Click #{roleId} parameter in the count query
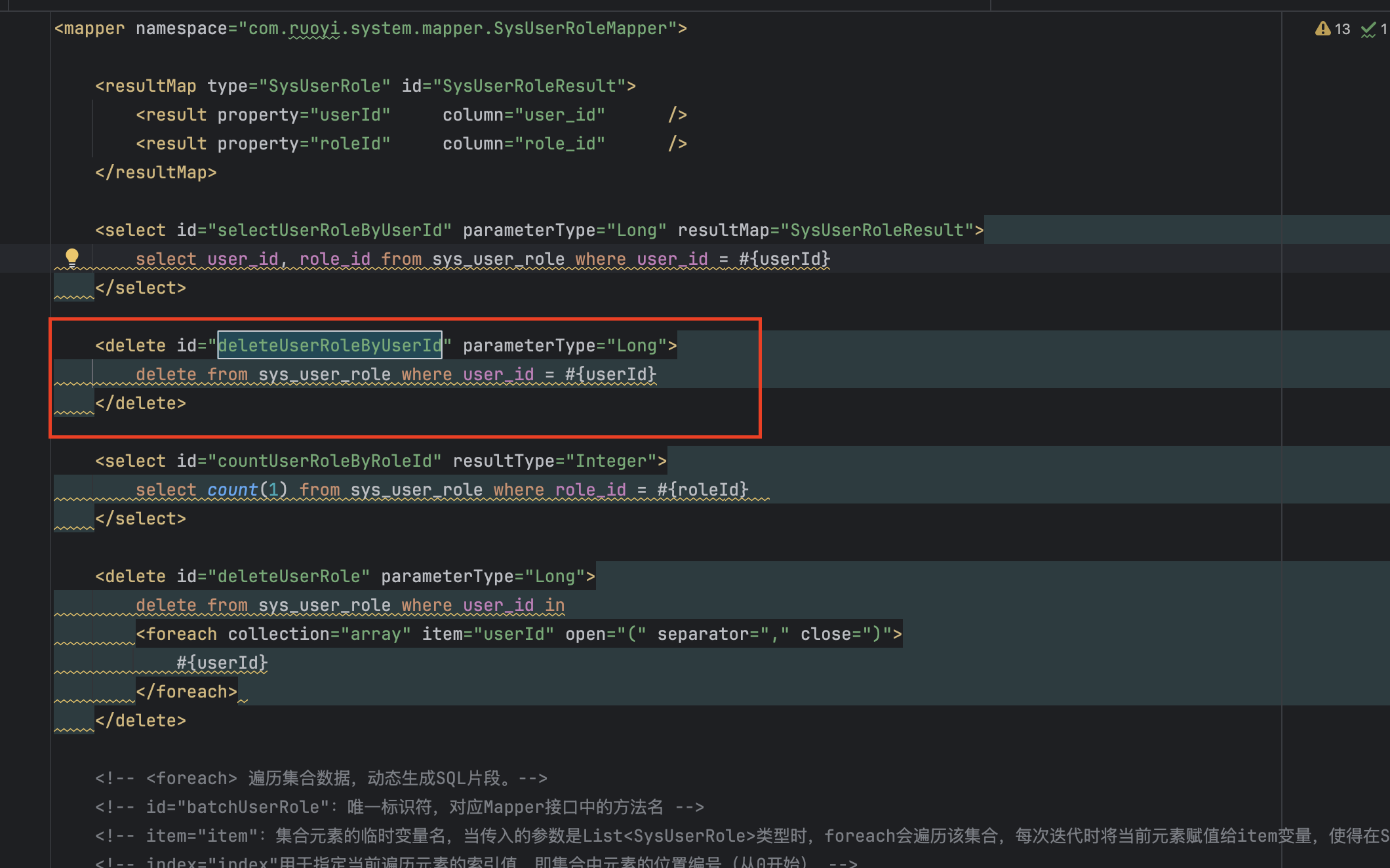The height and width of the screenshot is (868, 1390). 702,490
